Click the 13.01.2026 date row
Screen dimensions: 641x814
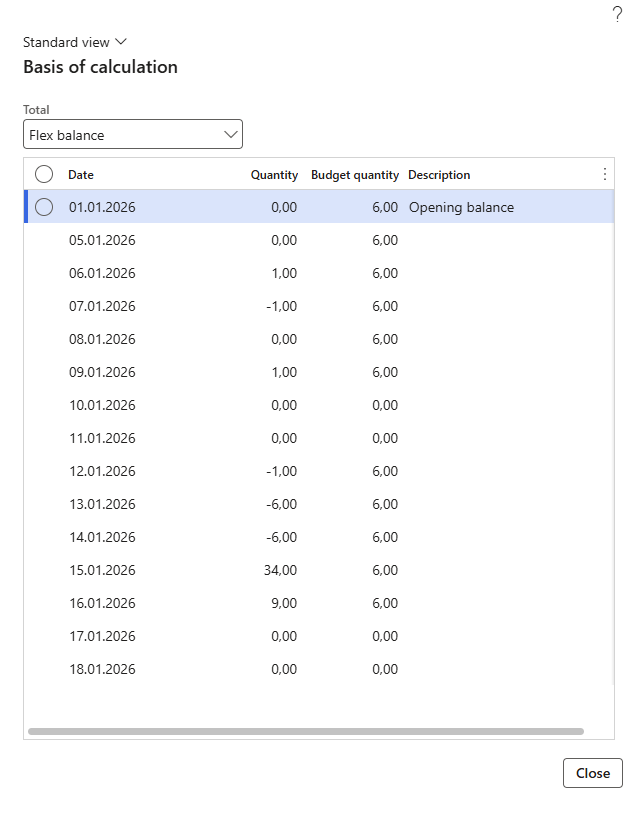[x=102, y=504]
